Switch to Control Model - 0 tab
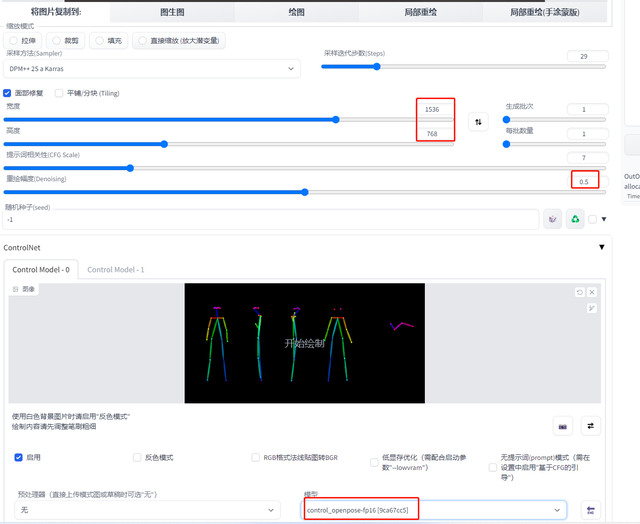Image resolution: width=640 pixels, height=524 pixels. (x=41, y=270)
